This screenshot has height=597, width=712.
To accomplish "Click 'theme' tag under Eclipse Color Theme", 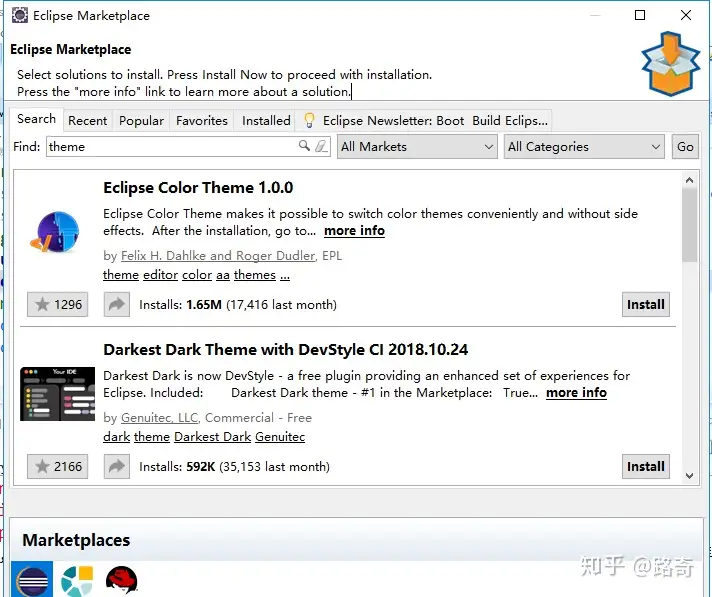I will point(121,275).
